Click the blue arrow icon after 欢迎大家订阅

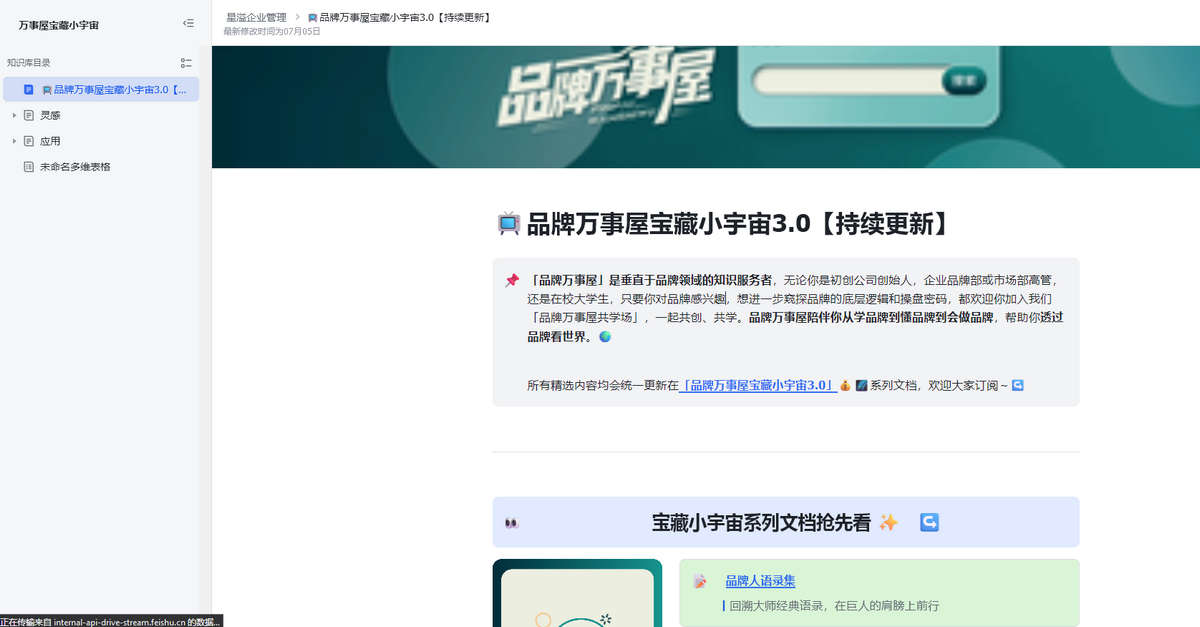pyautogui.click(x=1018, y=385)
